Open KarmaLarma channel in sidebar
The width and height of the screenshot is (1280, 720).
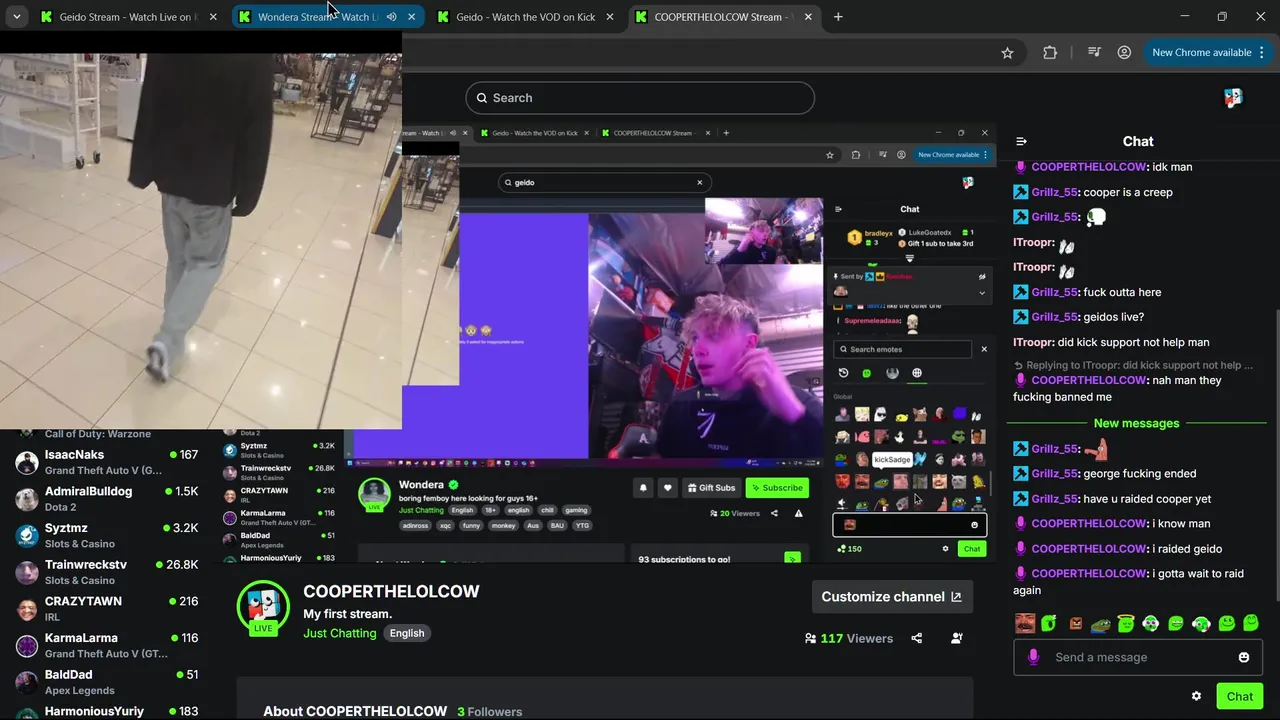point(105,645)
